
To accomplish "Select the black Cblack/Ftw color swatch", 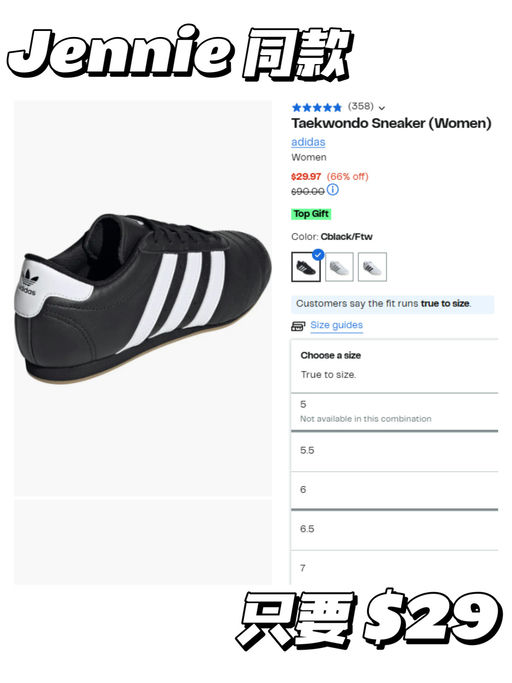I will (305, 267).
